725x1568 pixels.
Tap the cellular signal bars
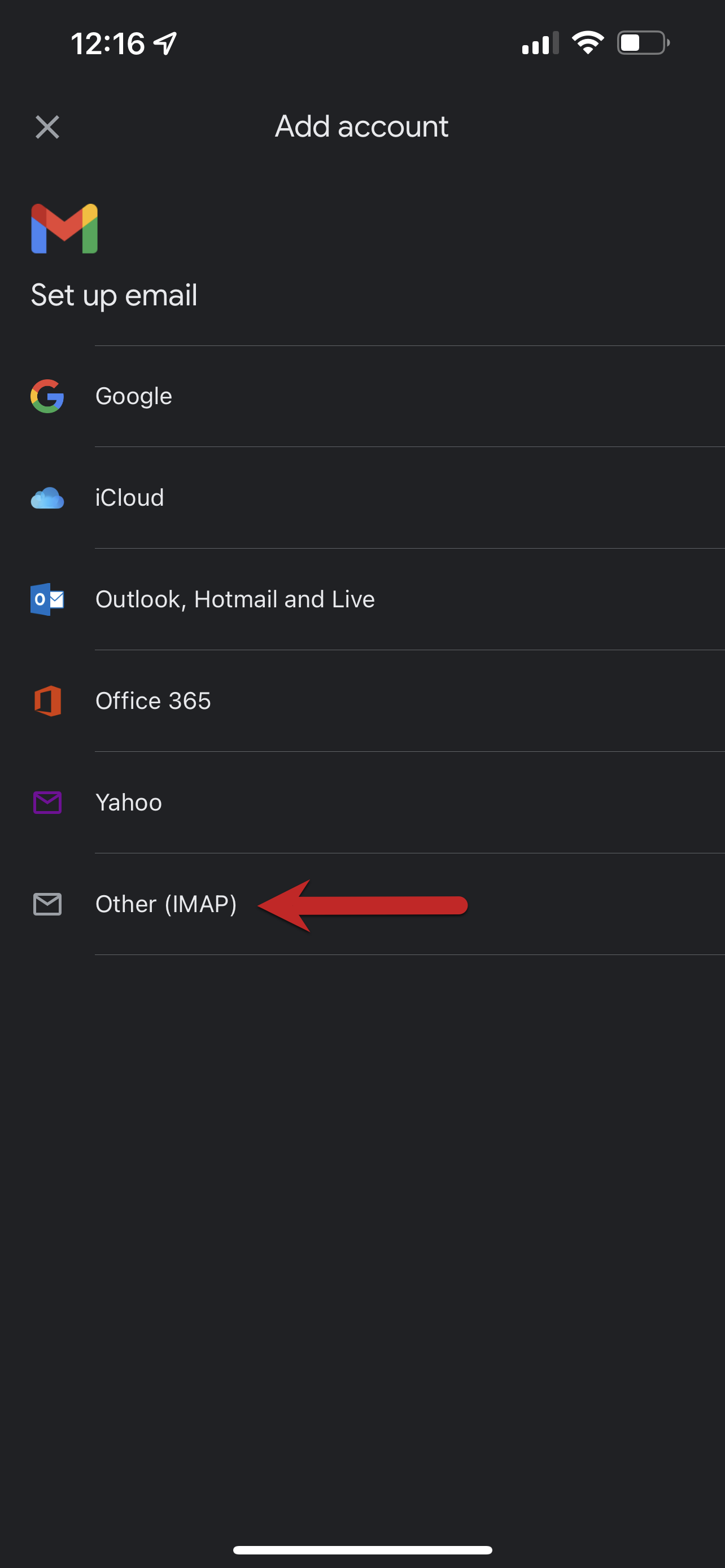tap(540, 43)
